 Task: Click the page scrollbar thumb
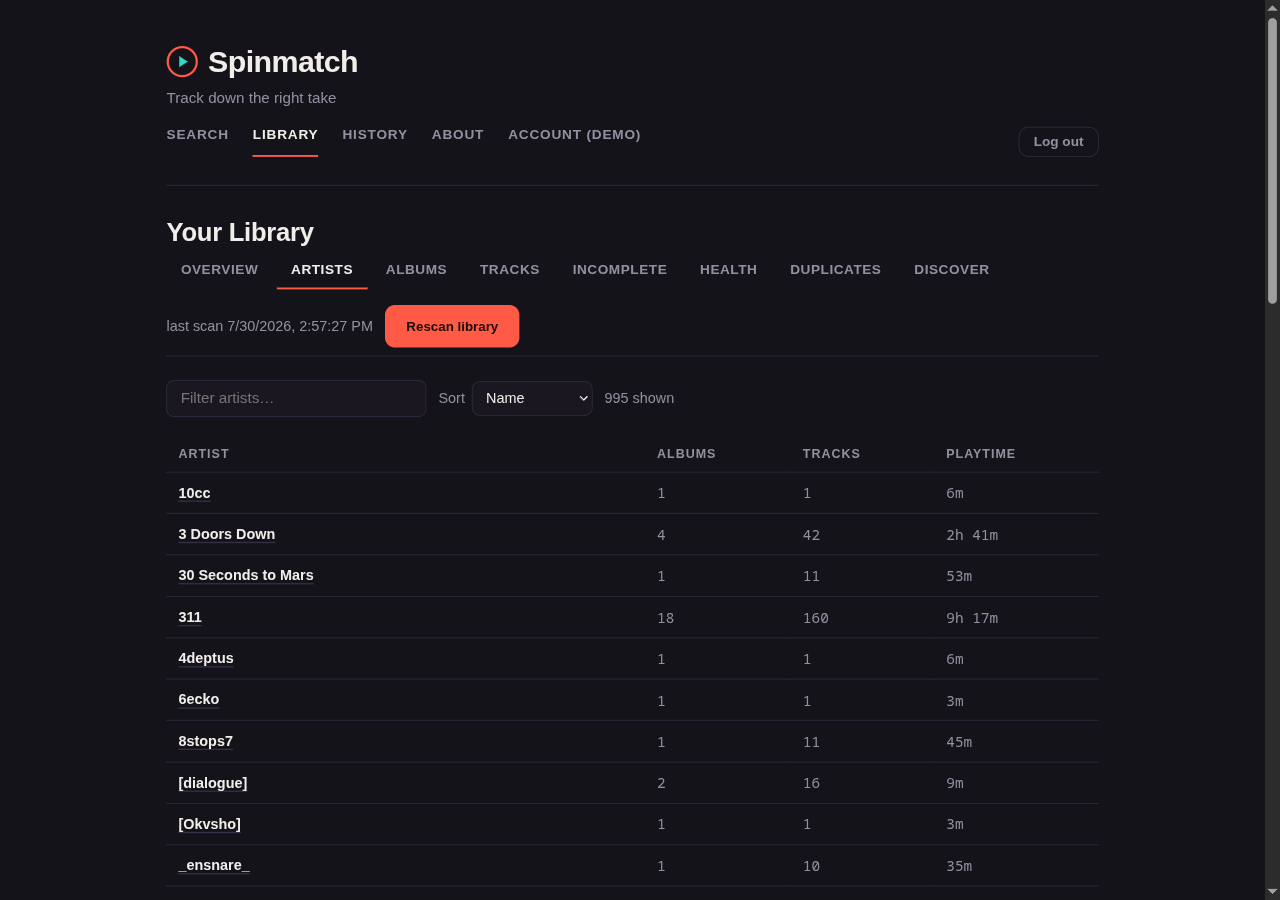(1272, 160)
